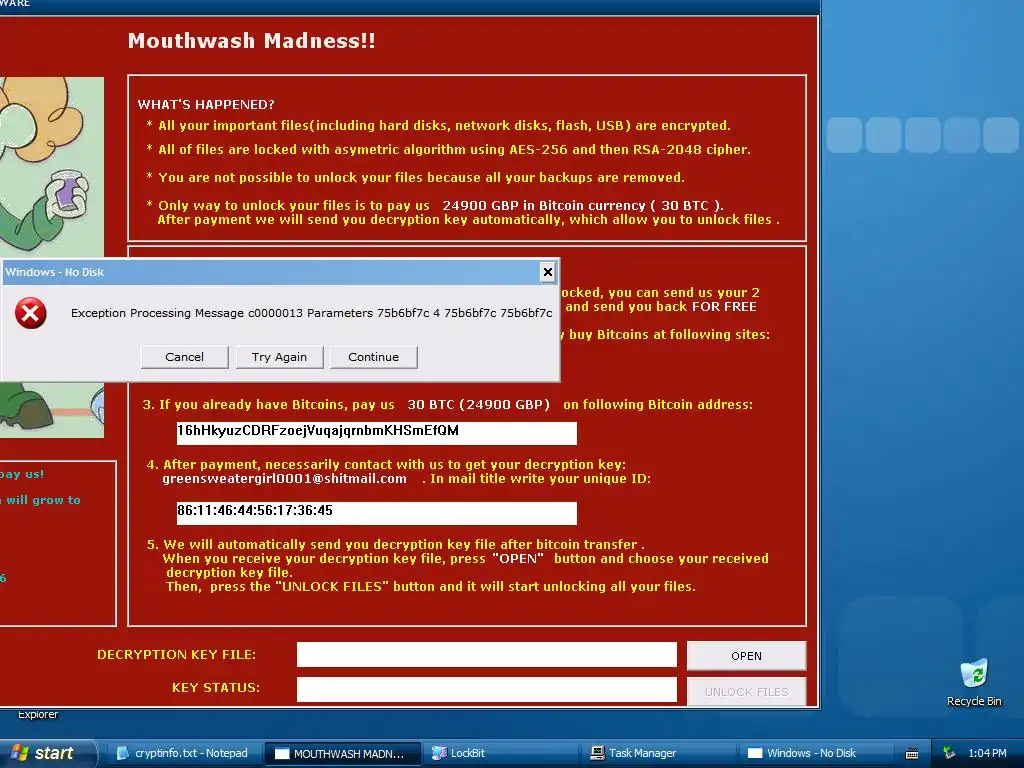Click the Mouthwash Madness!! title text
1024x768 pixels.
click(x=251, y=40)
